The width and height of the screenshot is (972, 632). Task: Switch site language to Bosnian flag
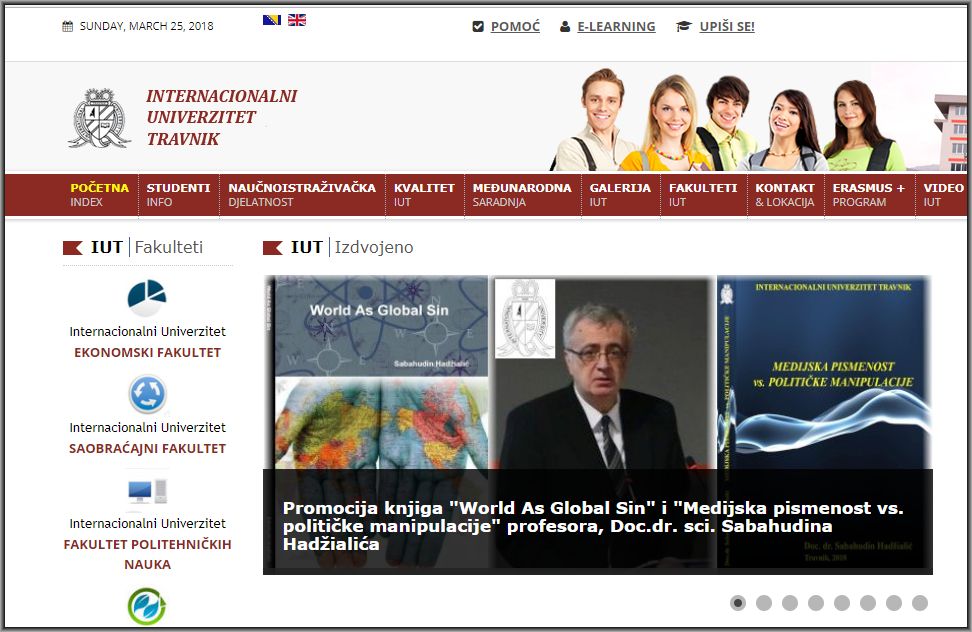tap(272, 20)
